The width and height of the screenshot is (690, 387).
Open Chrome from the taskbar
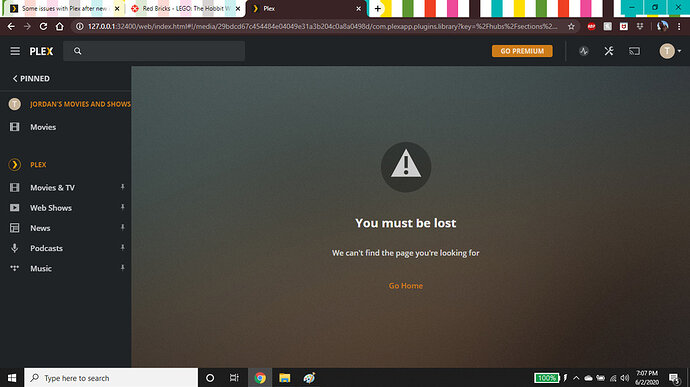pyautogui.click(x=260, y=378)
